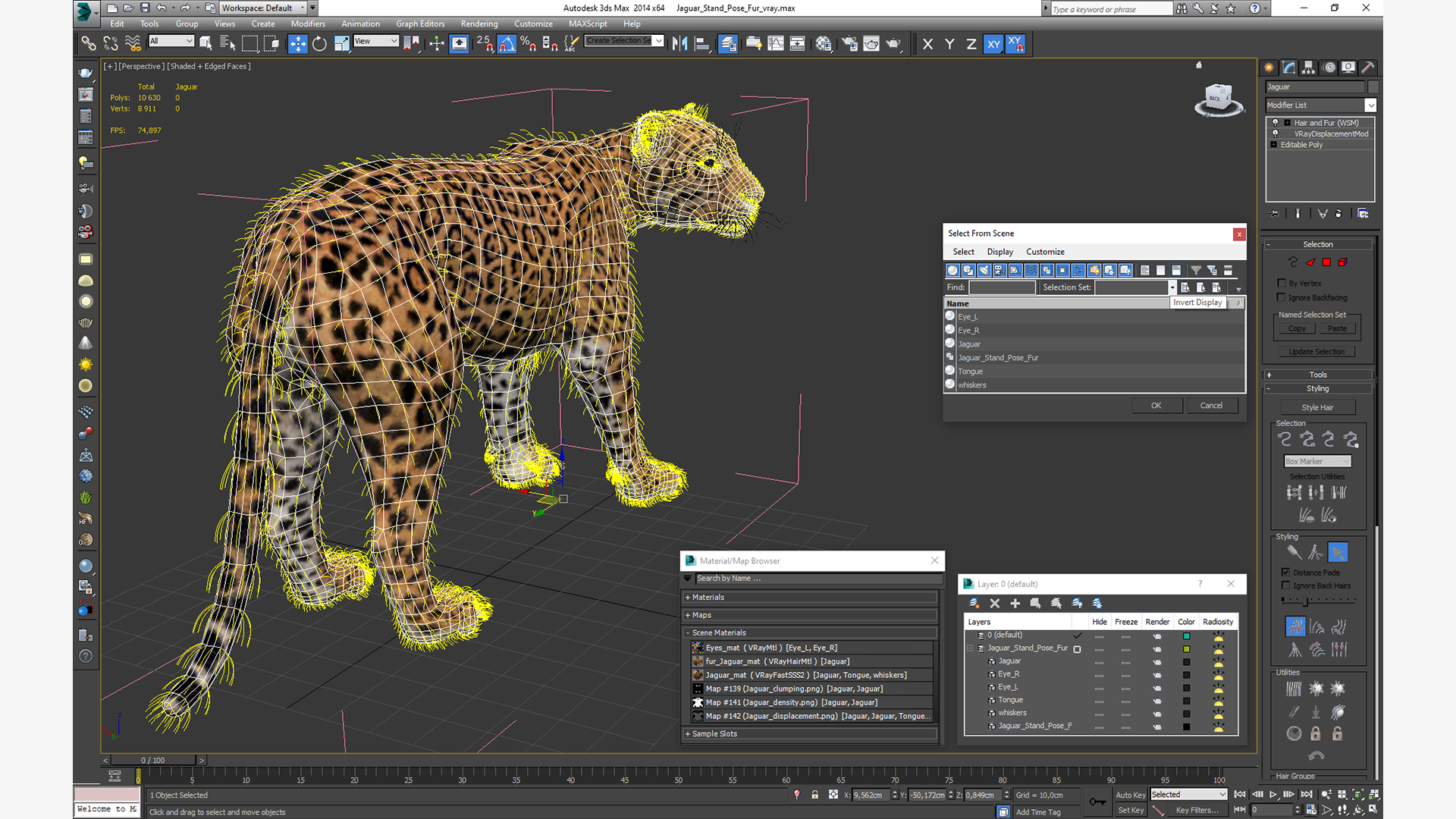The height and width of the screenshot is (819, 1456).
Task: Collapse Jaguar_Stand_Pose_Fur layer tree
Action: click(x=970, y=648)
